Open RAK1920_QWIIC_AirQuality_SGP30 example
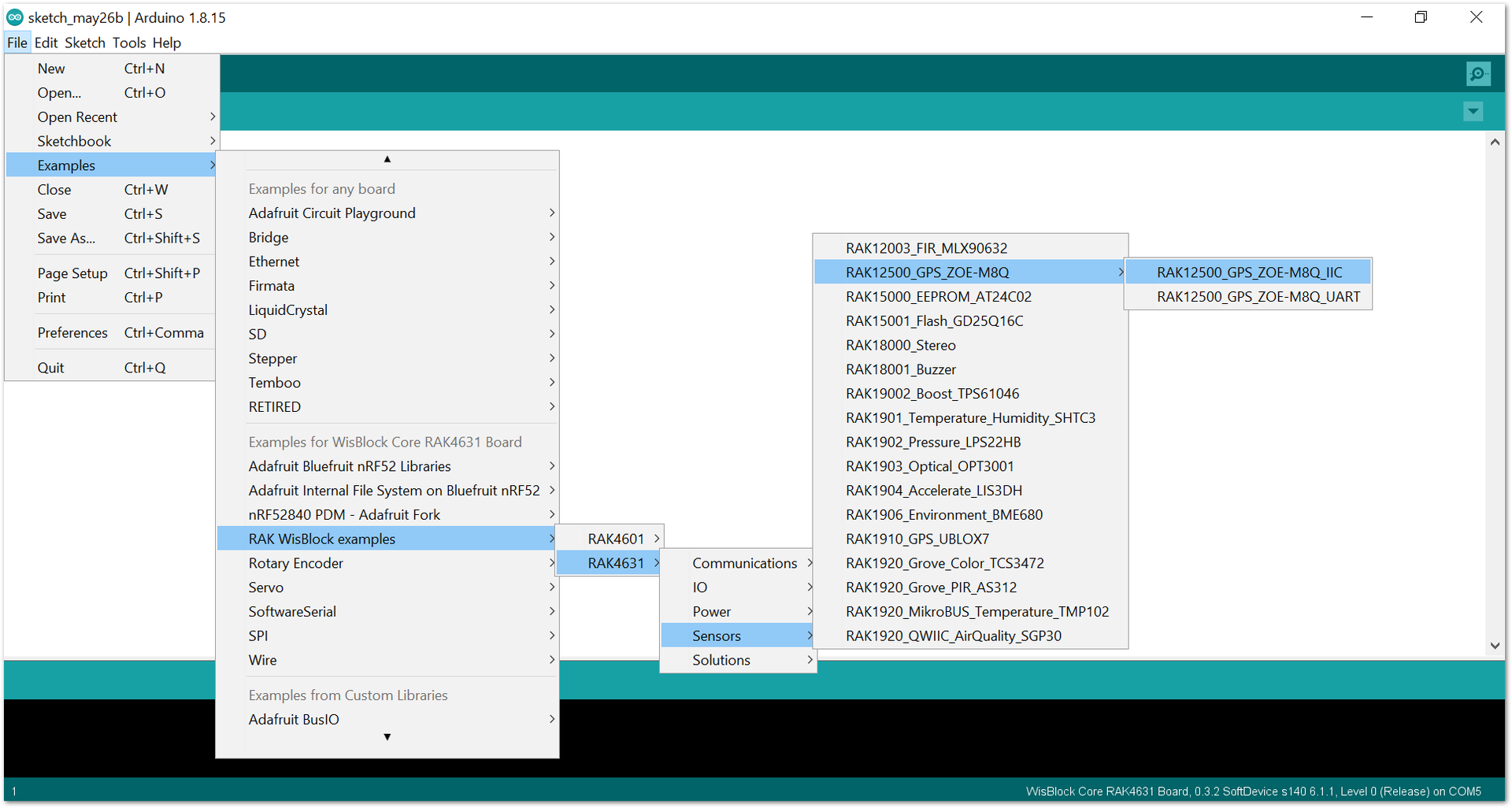 [x=970, y=636]
